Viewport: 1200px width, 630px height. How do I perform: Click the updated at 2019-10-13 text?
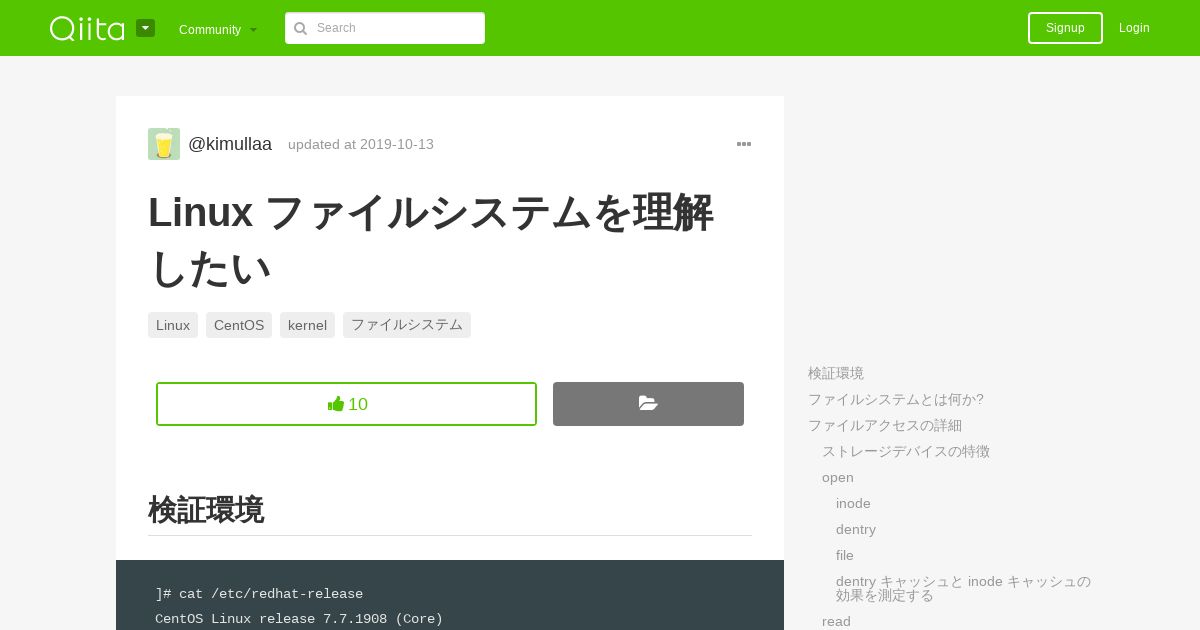tap(361, 144)
